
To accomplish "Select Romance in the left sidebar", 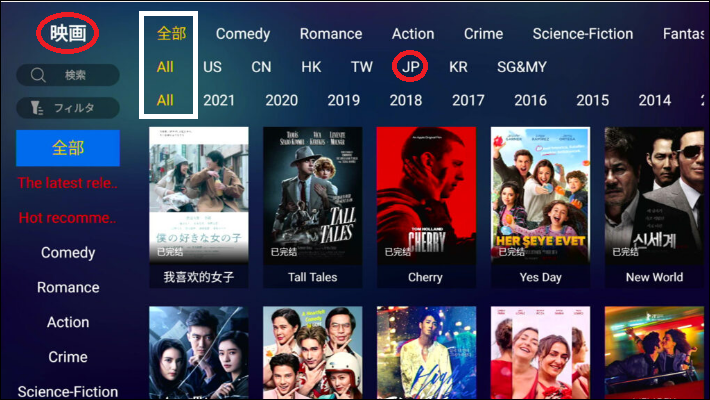I will pos(68,287).
